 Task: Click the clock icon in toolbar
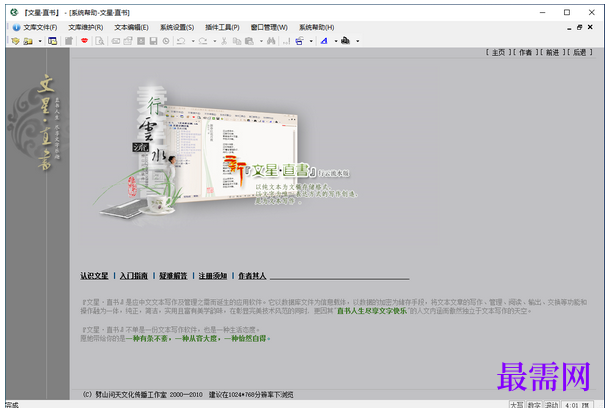click(166, 41)
